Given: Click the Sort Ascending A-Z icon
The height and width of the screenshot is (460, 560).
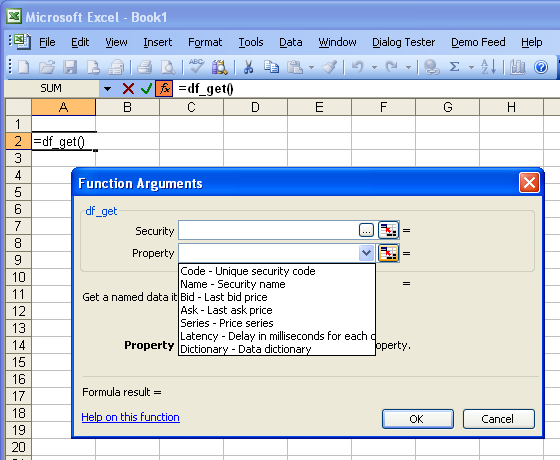Looking at the screenshot, I should pos(488,67).
